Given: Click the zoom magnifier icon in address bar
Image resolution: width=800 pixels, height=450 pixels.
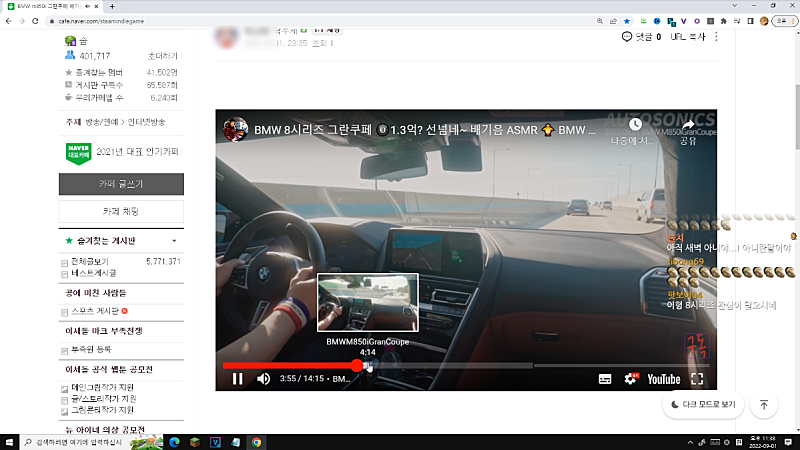Looking at the screenshot, I should [x=600, y=21].
